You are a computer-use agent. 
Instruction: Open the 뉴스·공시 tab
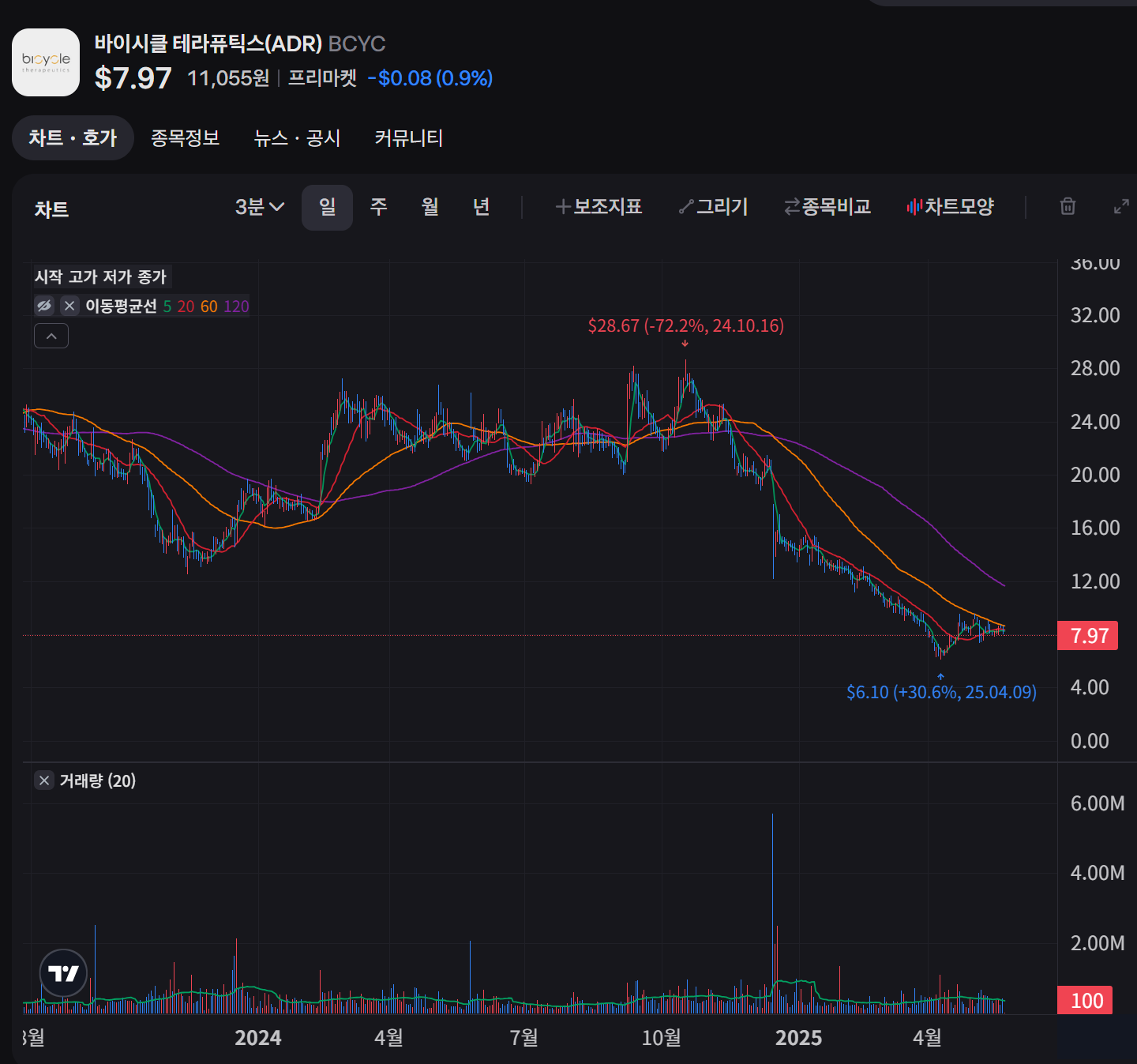coord(297,138)
